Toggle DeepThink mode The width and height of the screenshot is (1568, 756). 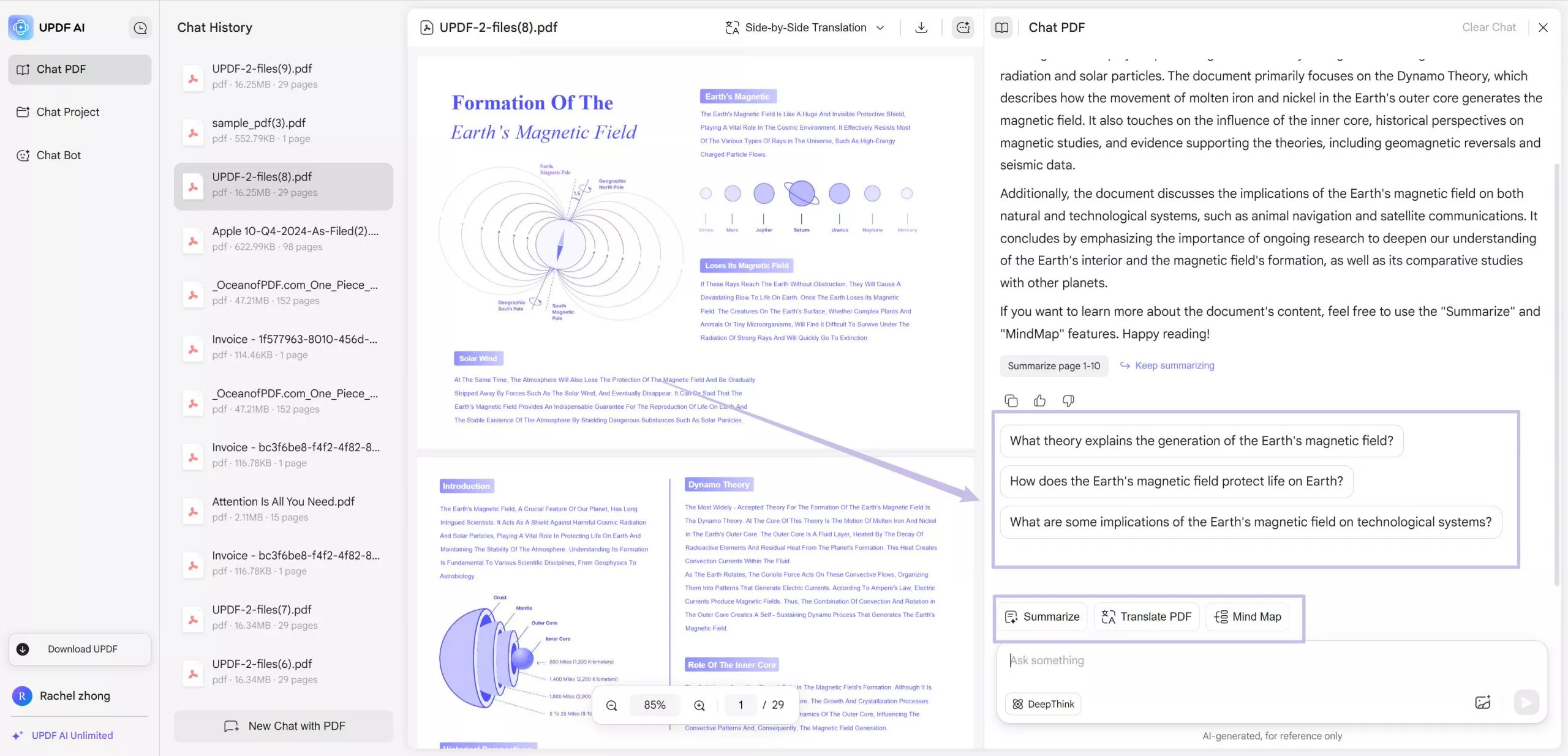pyautogui.click(x=1043, y=704)
